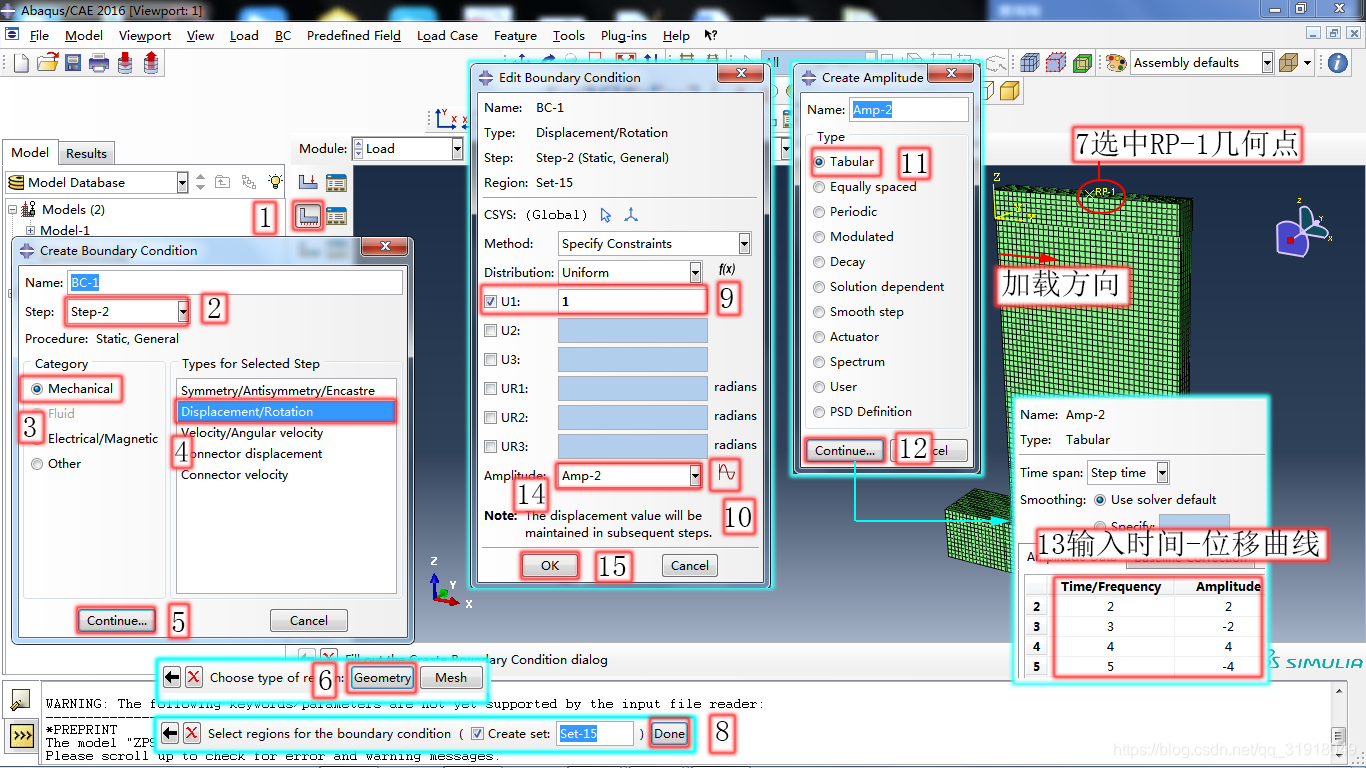Open the Viewport menu

coord(145,36)
